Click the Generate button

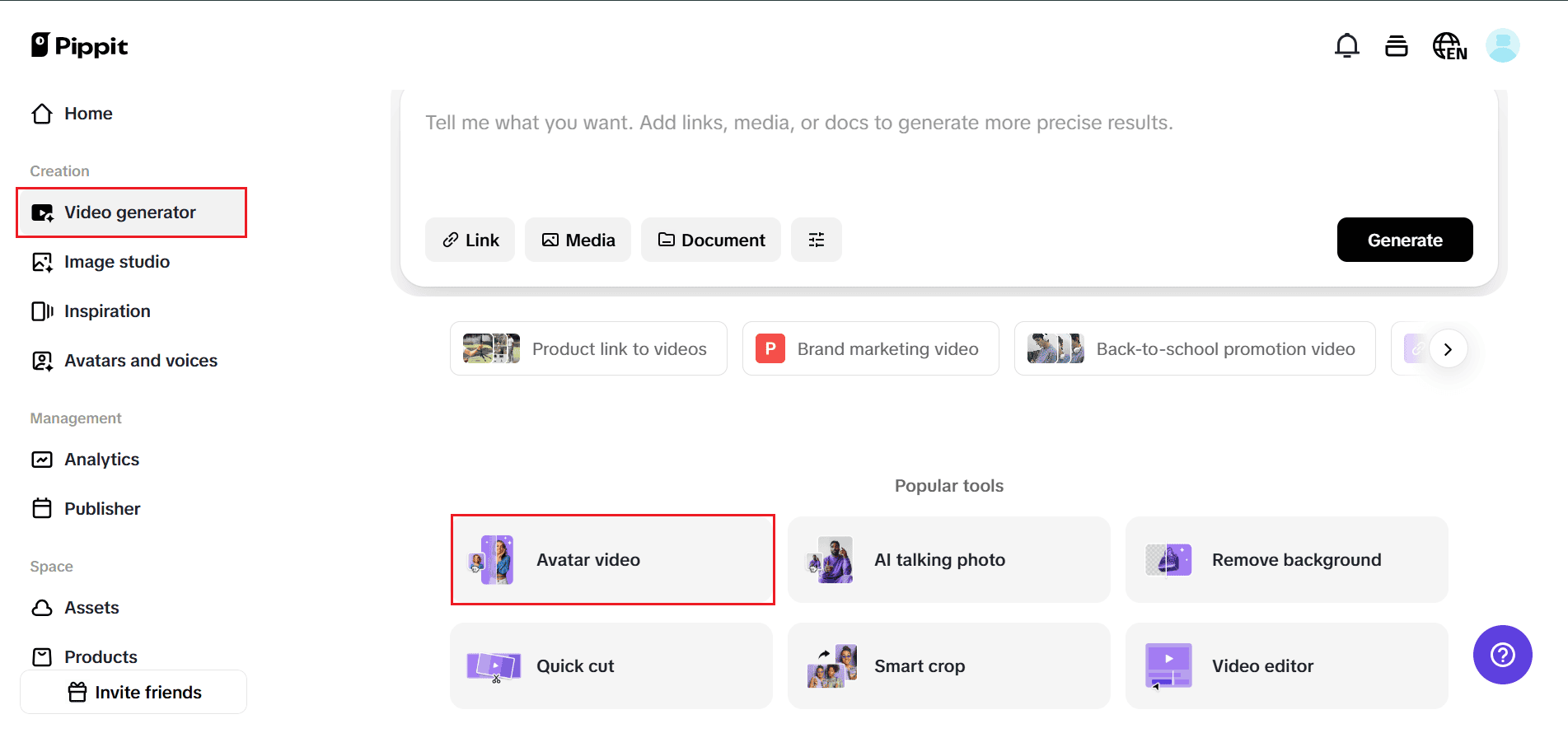(1405, 240)
